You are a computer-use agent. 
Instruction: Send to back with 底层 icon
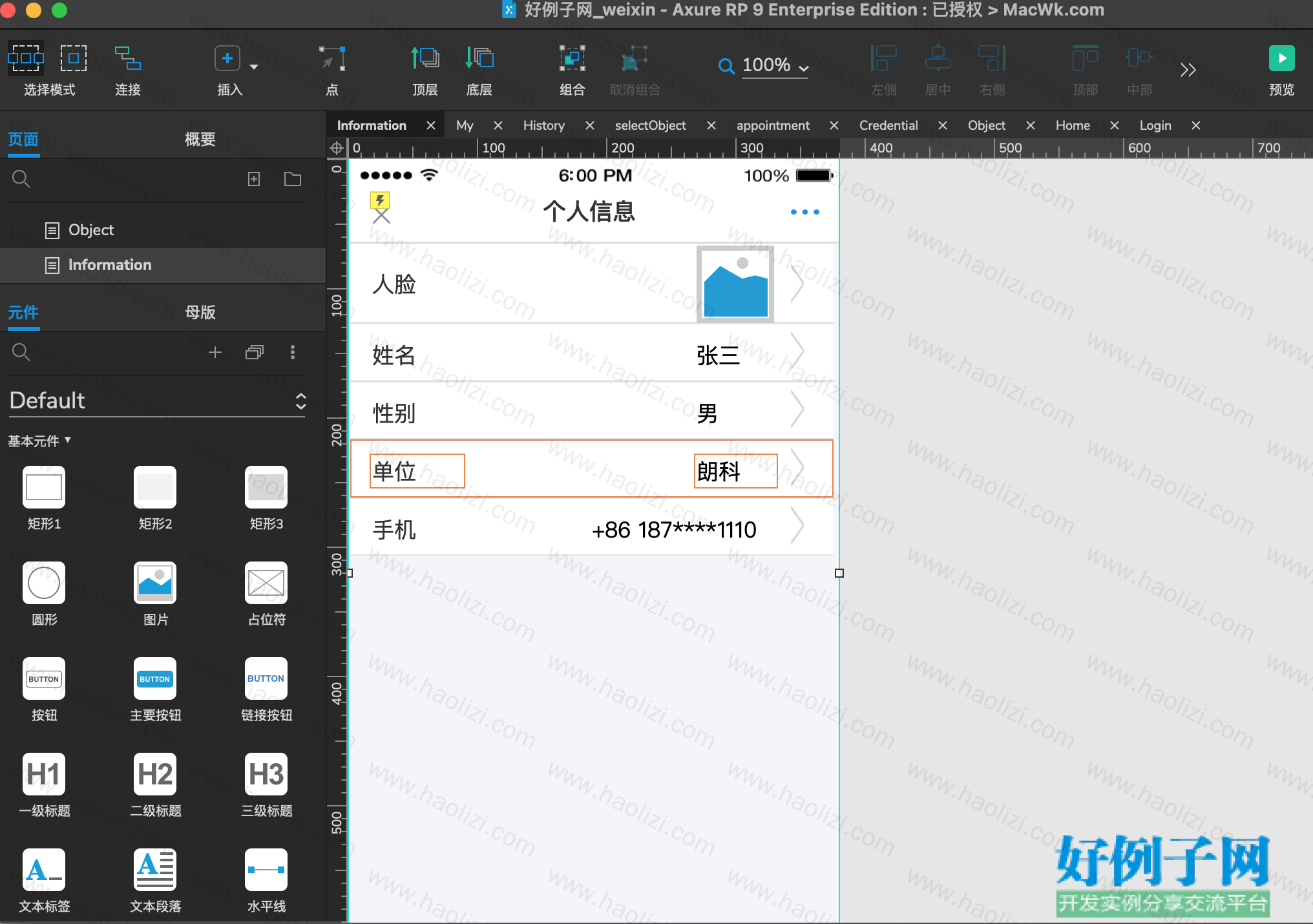point(479,58)
